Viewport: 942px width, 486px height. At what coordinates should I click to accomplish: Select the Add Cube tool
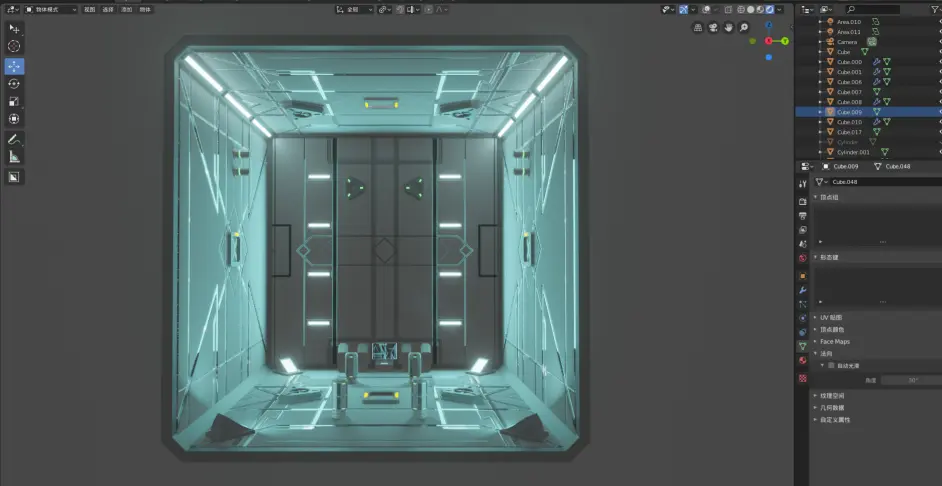(14, 177)
